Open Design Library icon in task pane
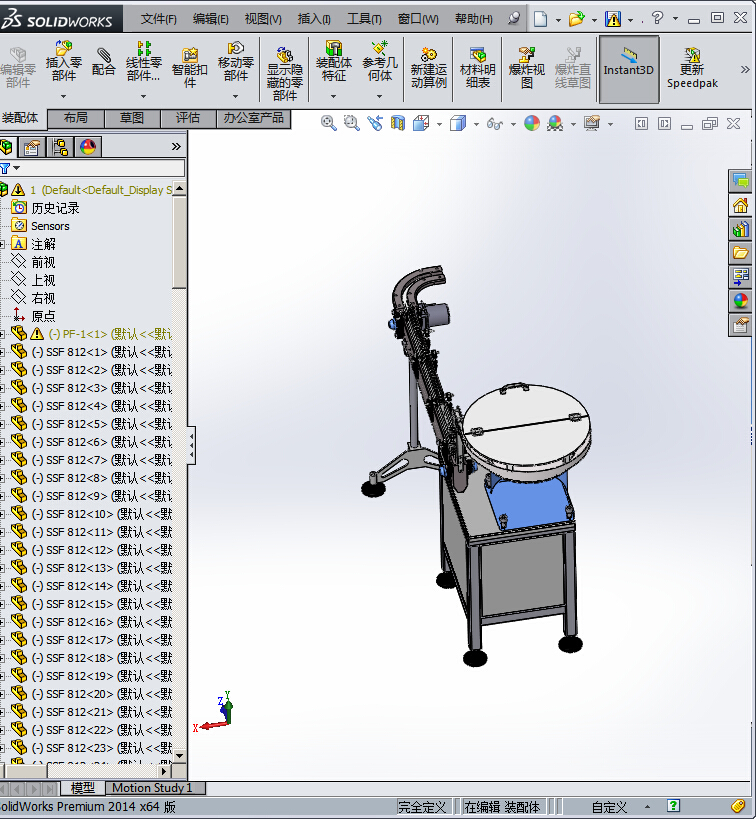Screen dimensions: 756x819 click(740, 229)
